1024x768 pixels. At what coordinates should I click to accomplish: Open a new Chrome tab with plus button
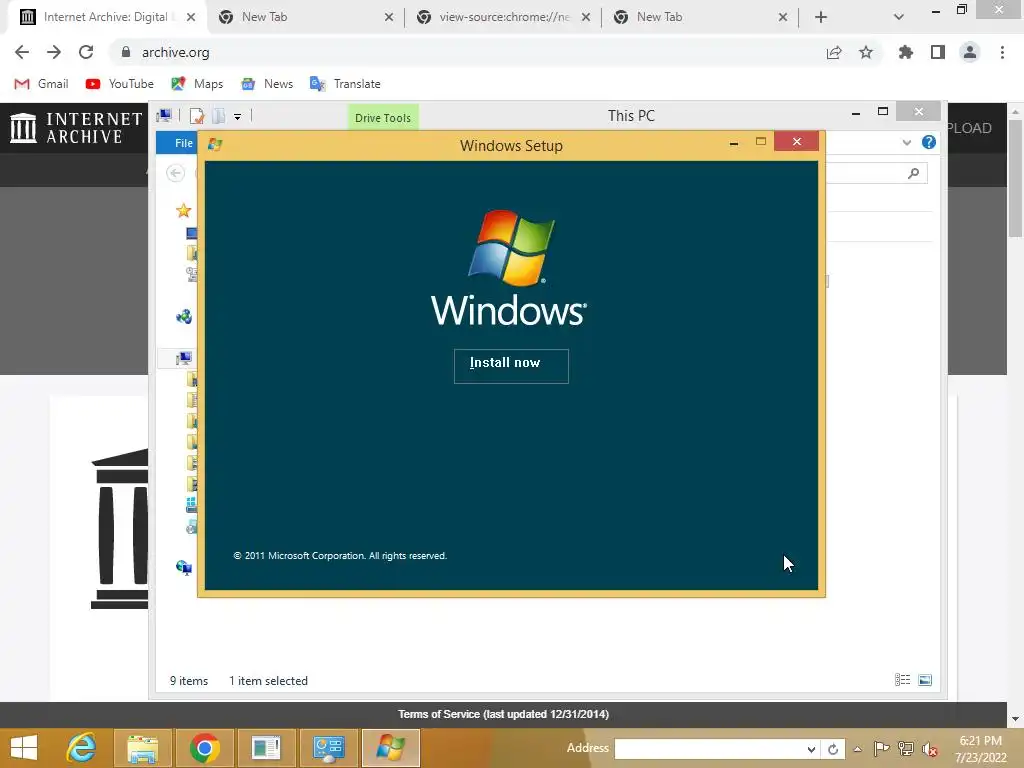(x=821, y=18)
